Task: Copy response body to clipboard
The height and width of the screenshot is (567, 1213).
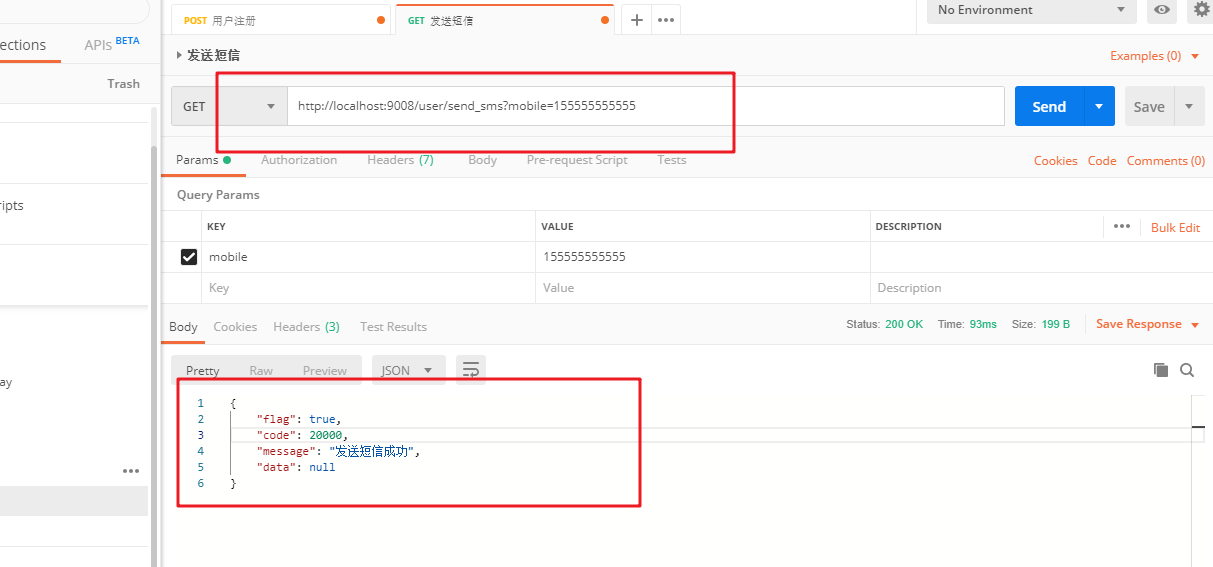Action: (x=1161, y=370)
